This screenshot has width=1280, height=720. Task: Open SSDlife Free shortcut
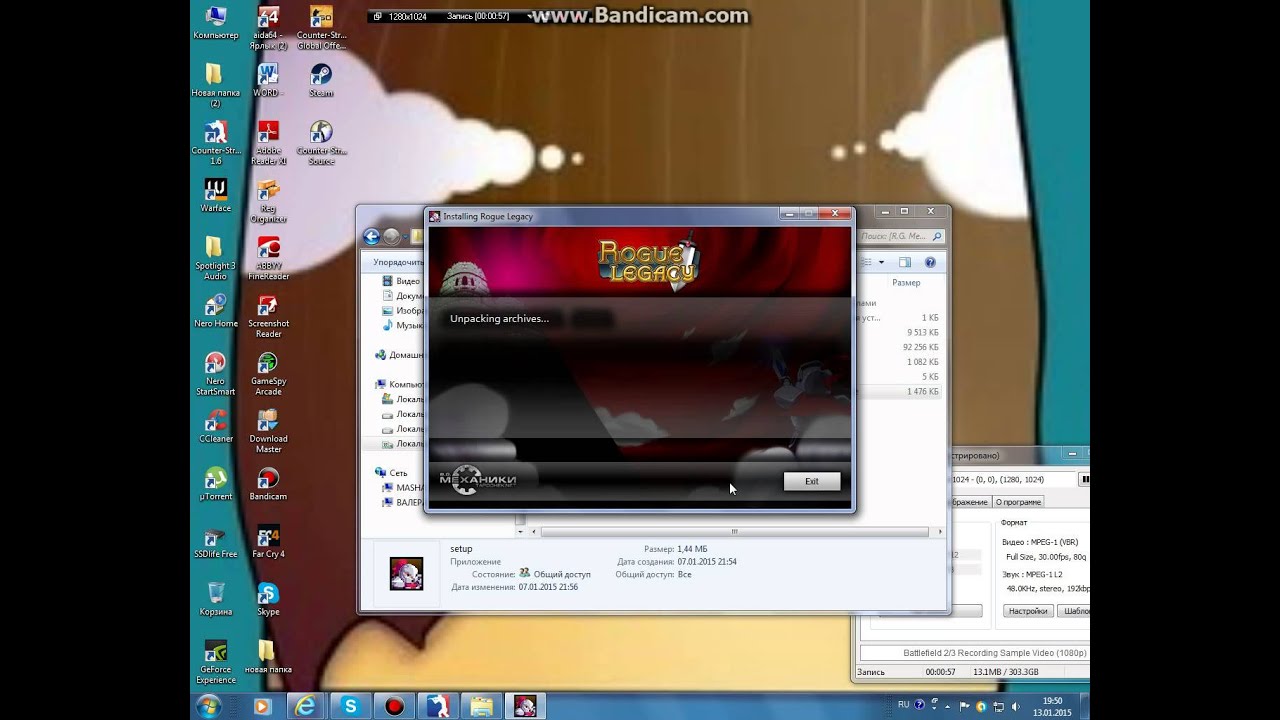[x=215, y=541]
